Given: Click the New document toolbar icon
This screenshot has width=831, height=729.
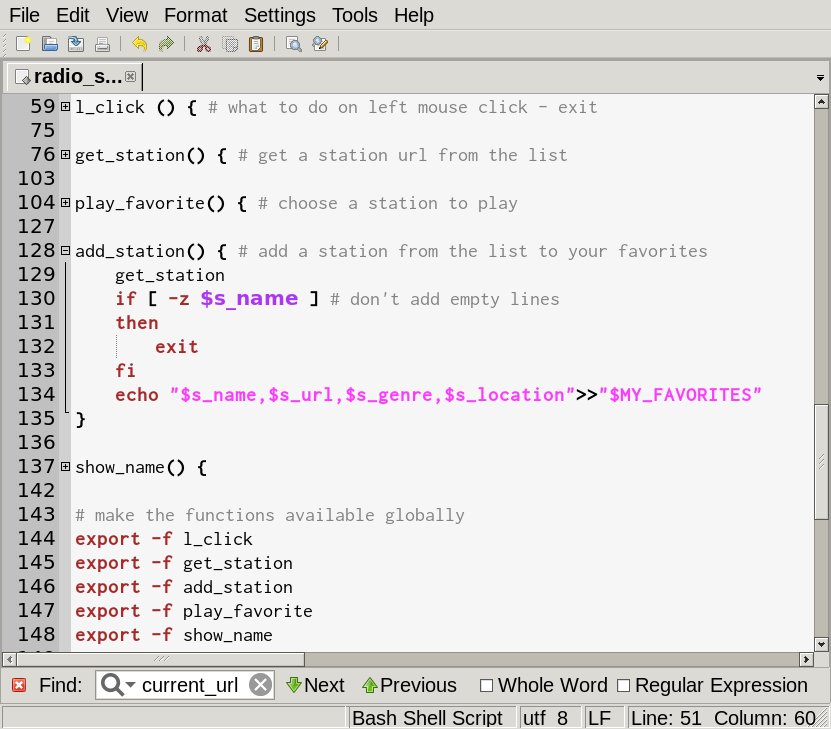Looking at the screenshot, I should tap(23, 44).
